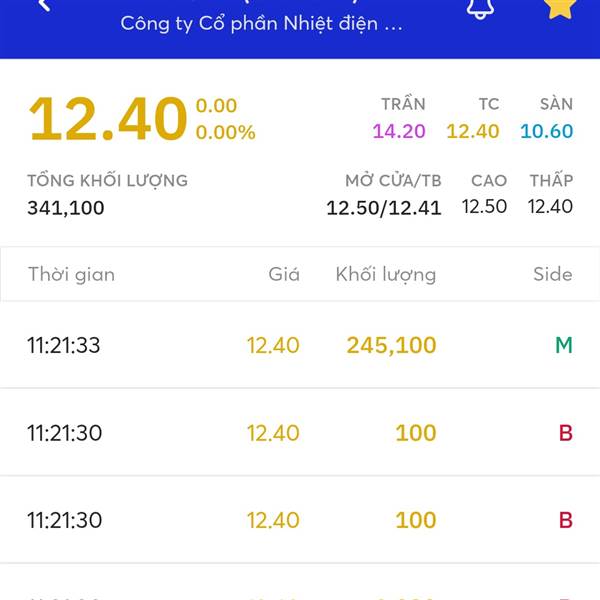Viewport: 600px width, 600px height.
Task: Tap the Side column header
Action: click(552, 274)
